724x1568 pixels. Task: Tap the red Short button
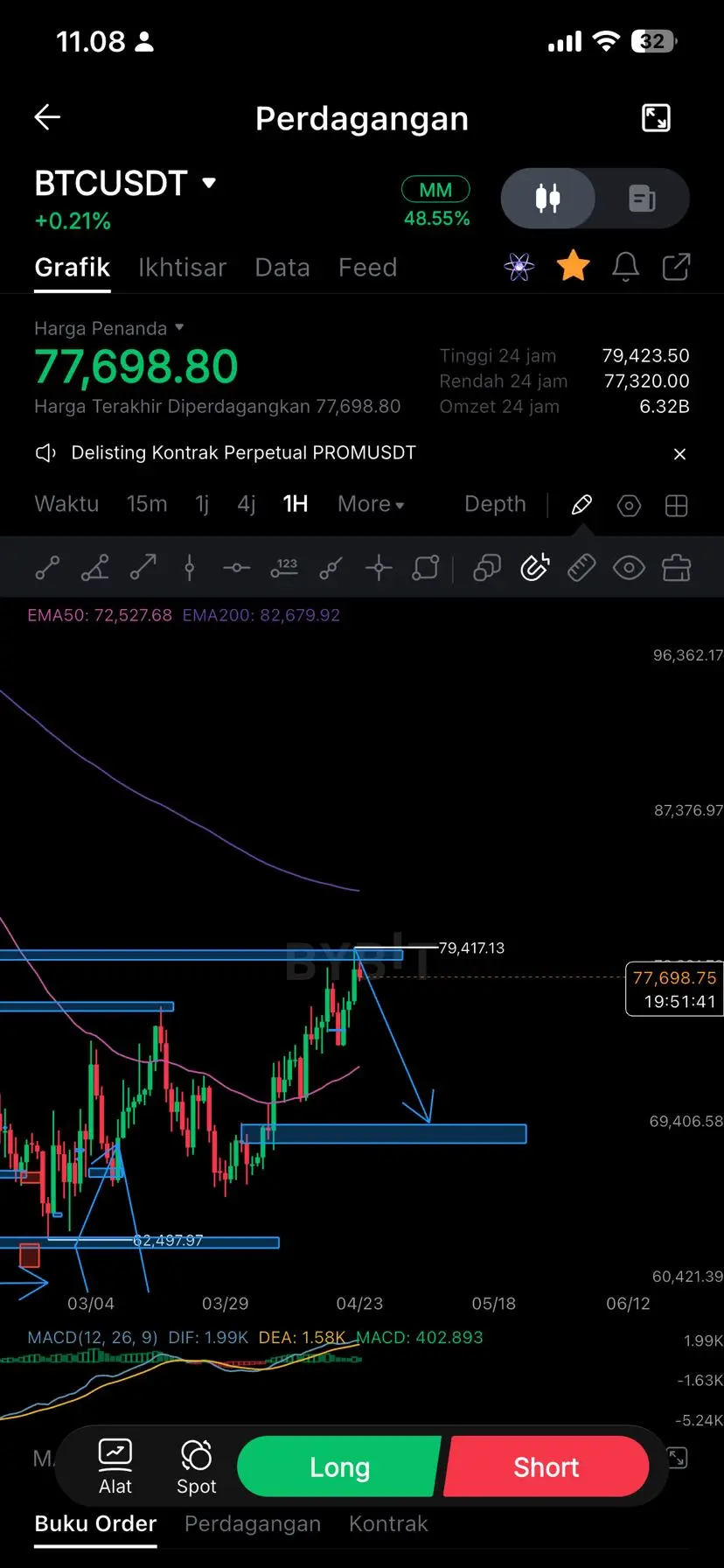coord(546,1466)
